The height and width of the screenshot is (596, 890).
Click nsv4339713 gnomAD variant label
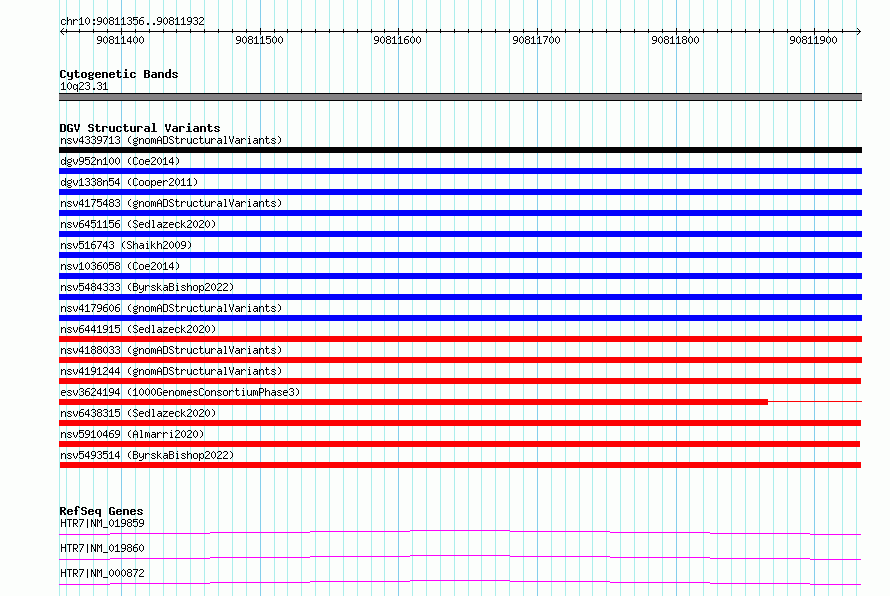point(171,140)
